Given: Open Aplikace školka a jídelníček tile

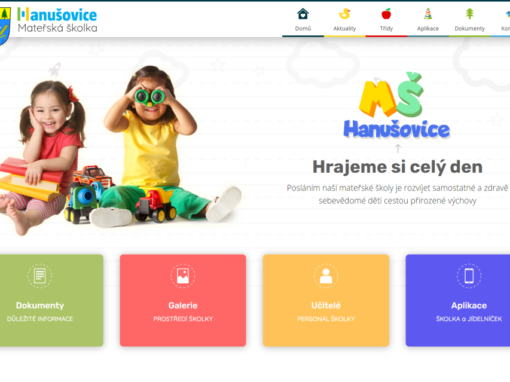Looking at the screenshot, I should (x=458, y=300).
